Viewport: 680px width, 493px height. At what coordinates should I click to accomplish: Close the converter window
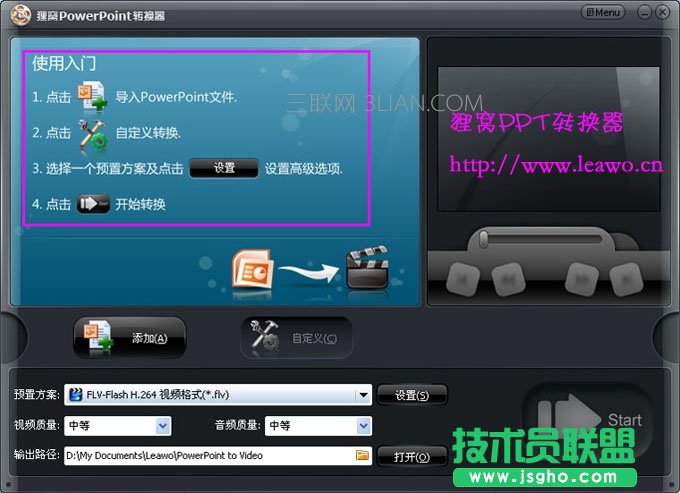662,12
